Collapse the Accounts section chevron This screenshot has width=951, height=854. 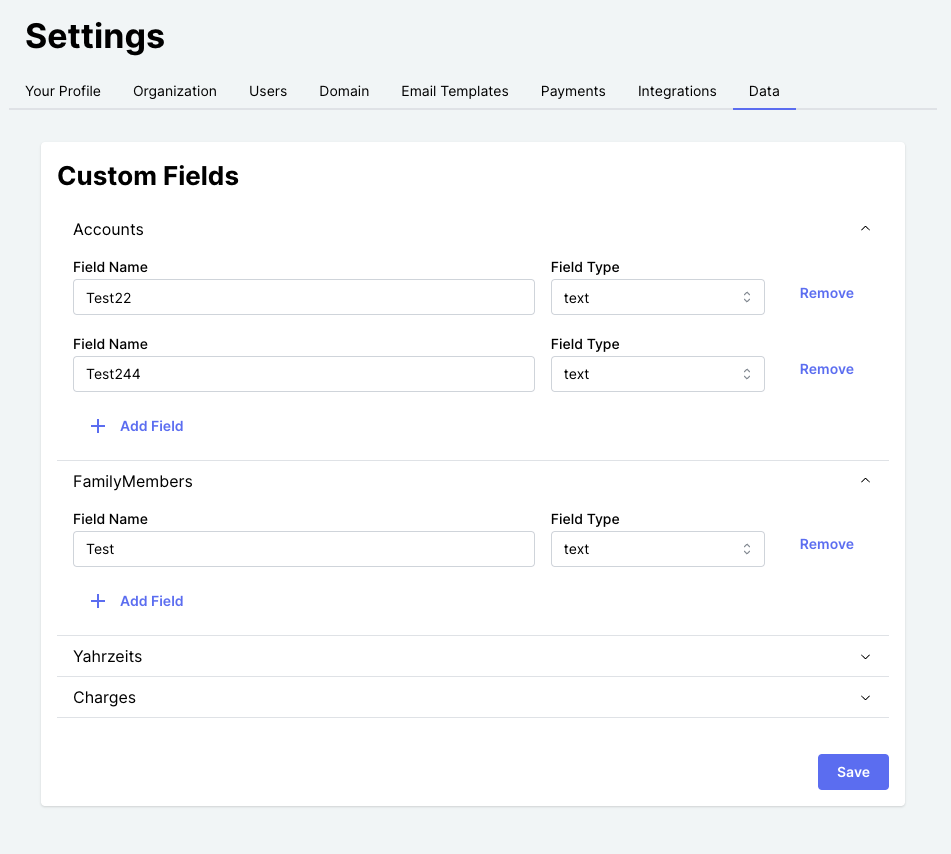[865, 229]
